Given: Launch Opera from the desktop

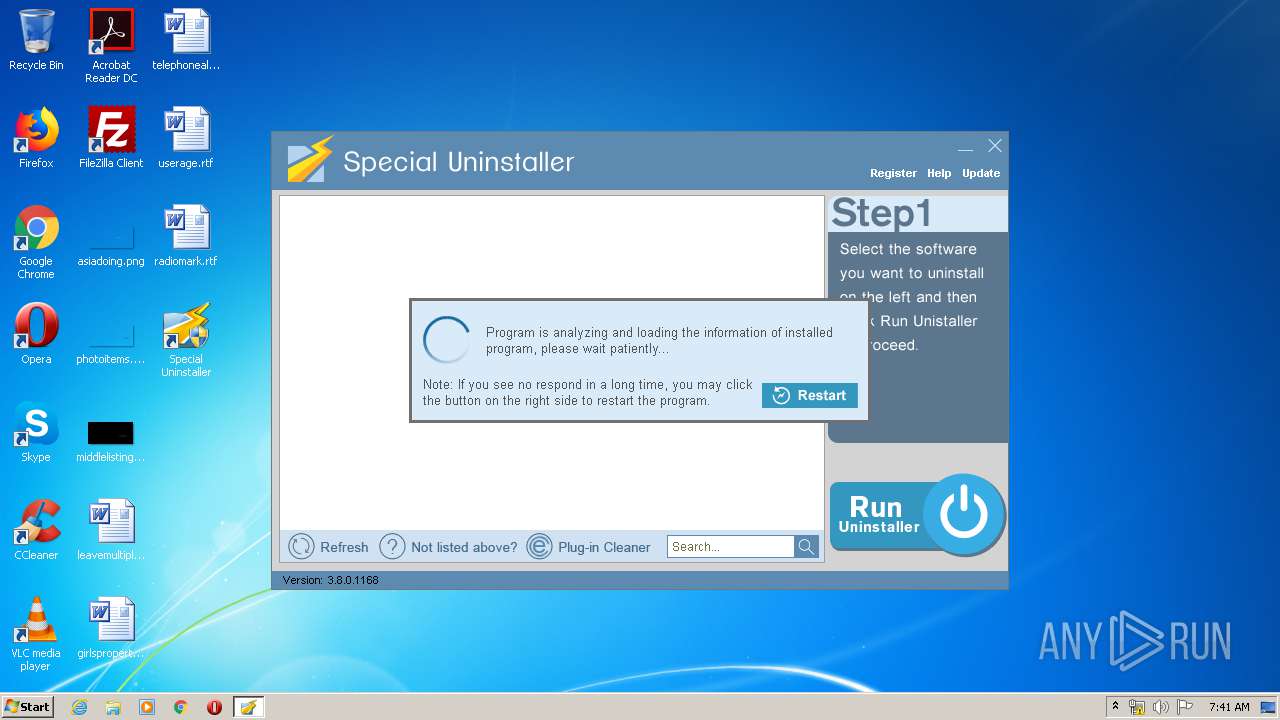Looking at the screenshot, I should [x=36, y=334].
